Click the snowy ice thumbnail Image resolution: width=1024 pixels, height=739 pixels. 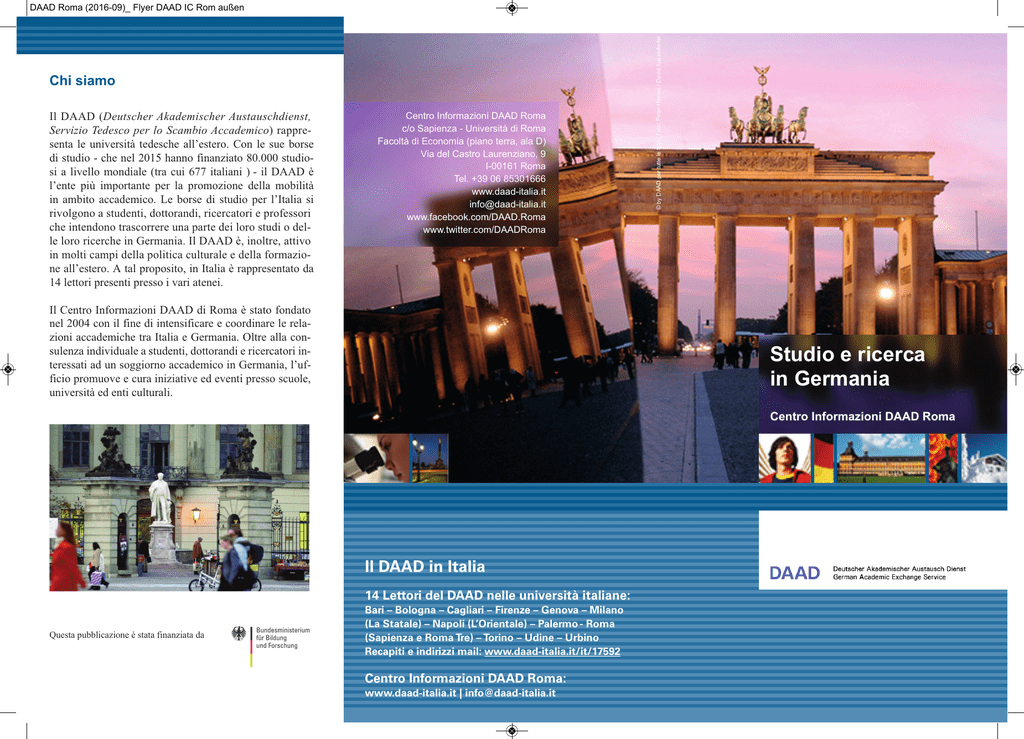[x=984, y=458]
